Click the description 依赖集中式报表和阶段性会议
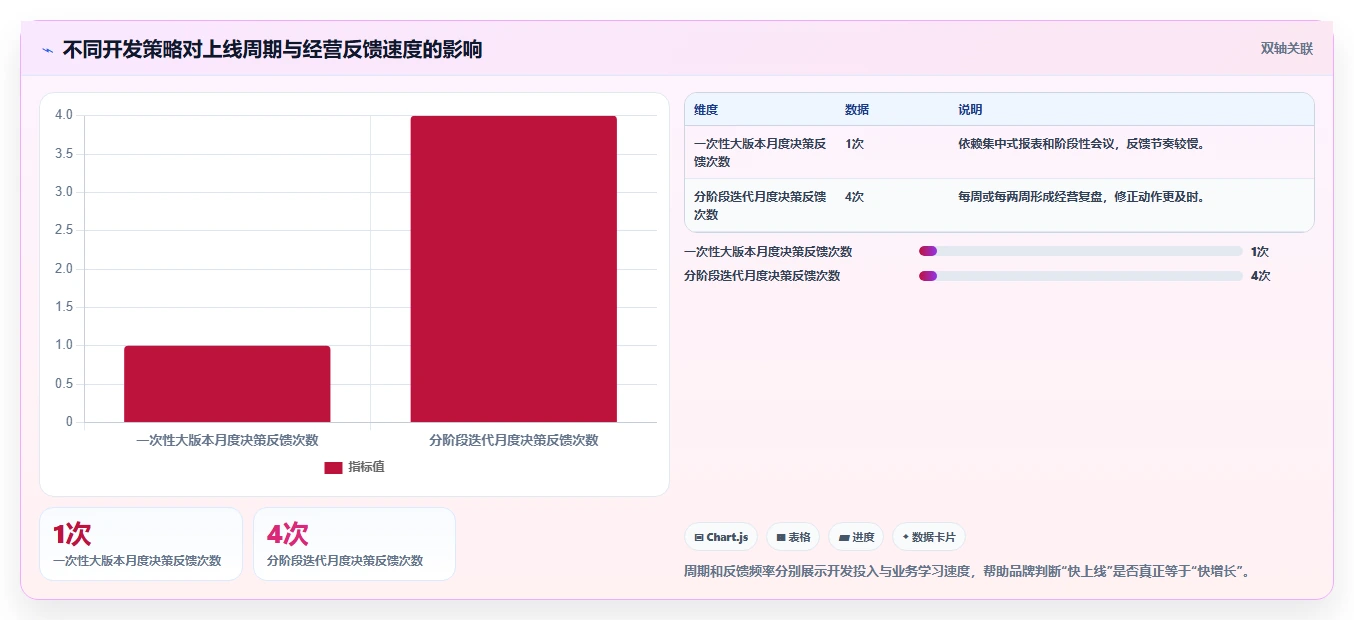The height and width of the screenshot is (620, 1354). coord(1083,144)
